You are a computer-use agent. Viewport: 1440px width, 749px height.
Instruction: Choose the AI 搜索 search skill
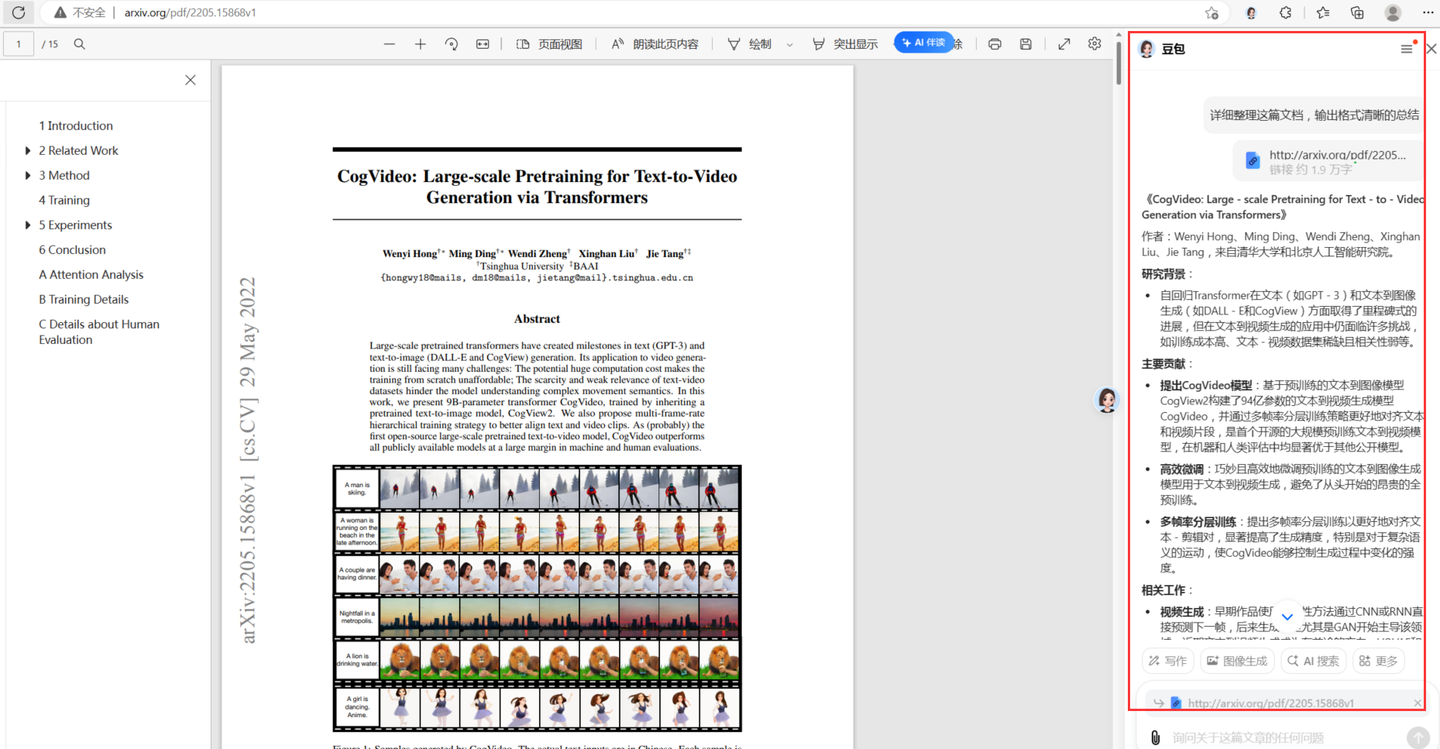click(1313, 661)
